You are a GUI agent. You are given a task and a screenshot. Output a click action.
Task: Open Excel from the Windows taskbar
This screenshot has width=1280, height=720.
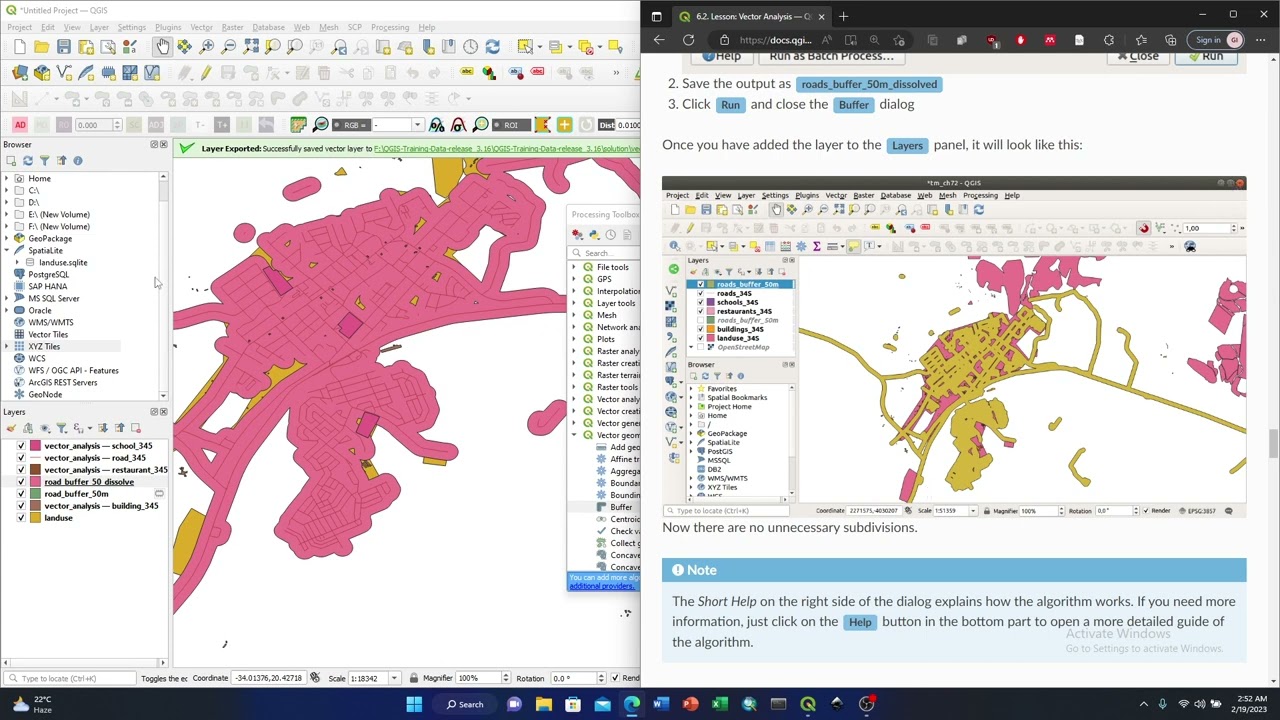coord(720,704)
